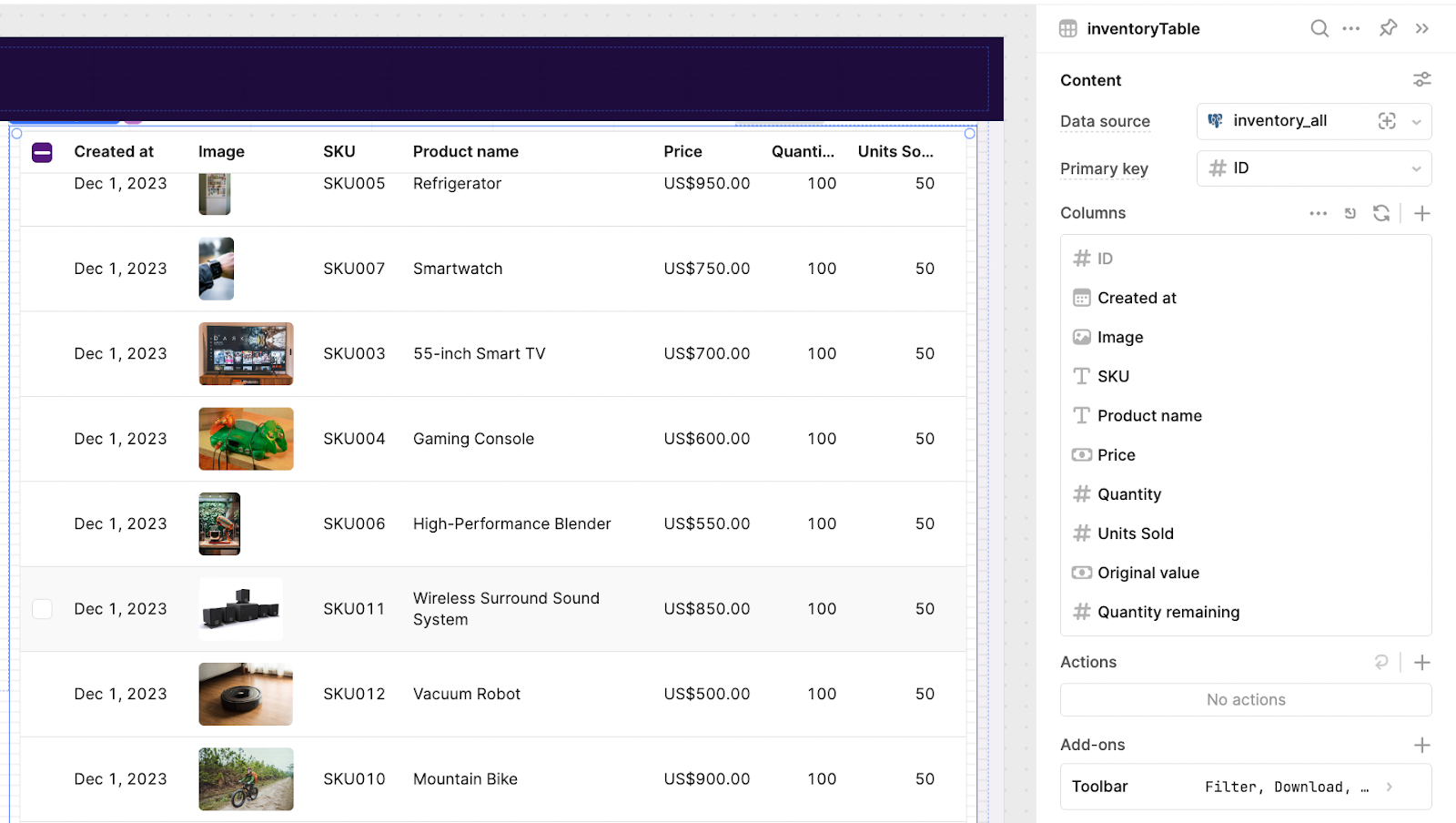Click the Smartwatch product thumbnail
Image resolution: width=1456 pixels, height=823 pixels.
pos(217,269)
